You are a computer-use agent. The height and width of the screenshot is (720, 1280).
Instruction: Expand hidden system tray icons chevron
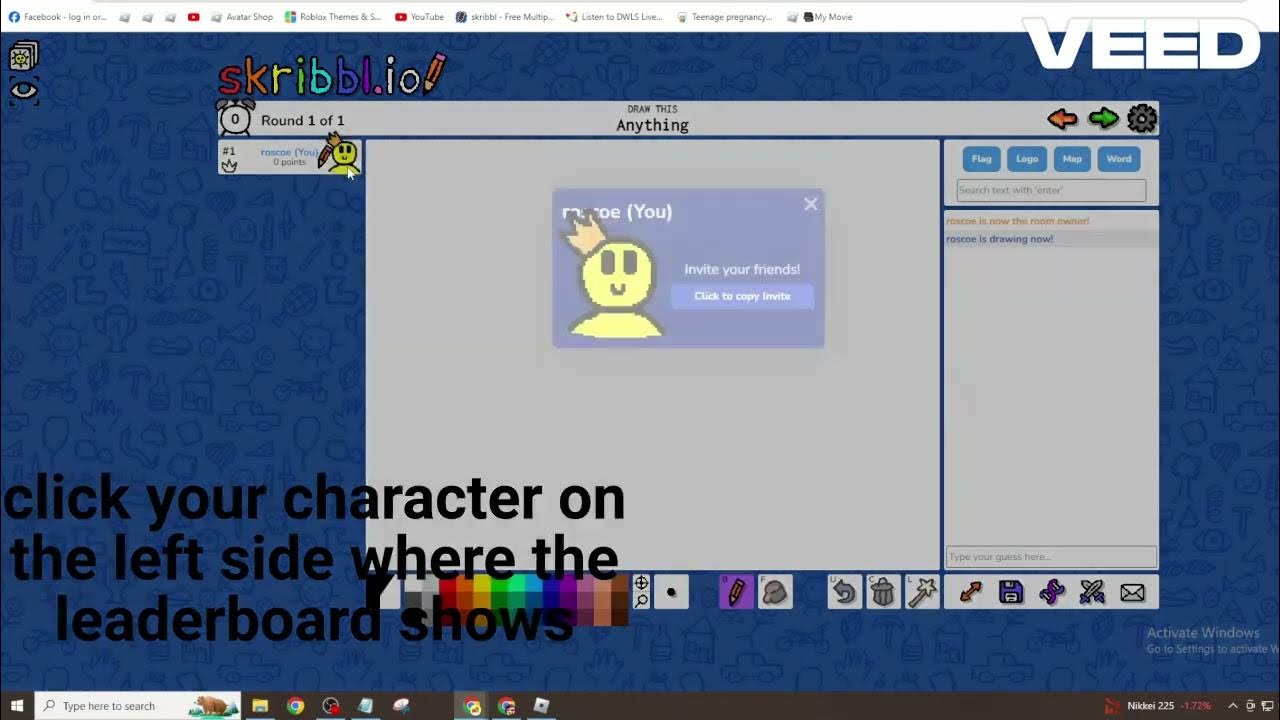1233,706
